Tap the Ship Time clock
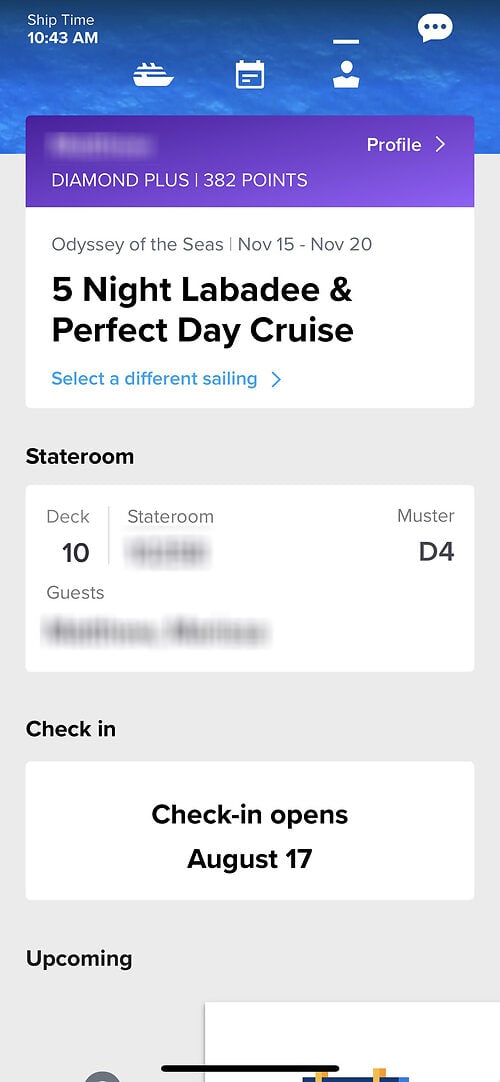 (62, 29)
